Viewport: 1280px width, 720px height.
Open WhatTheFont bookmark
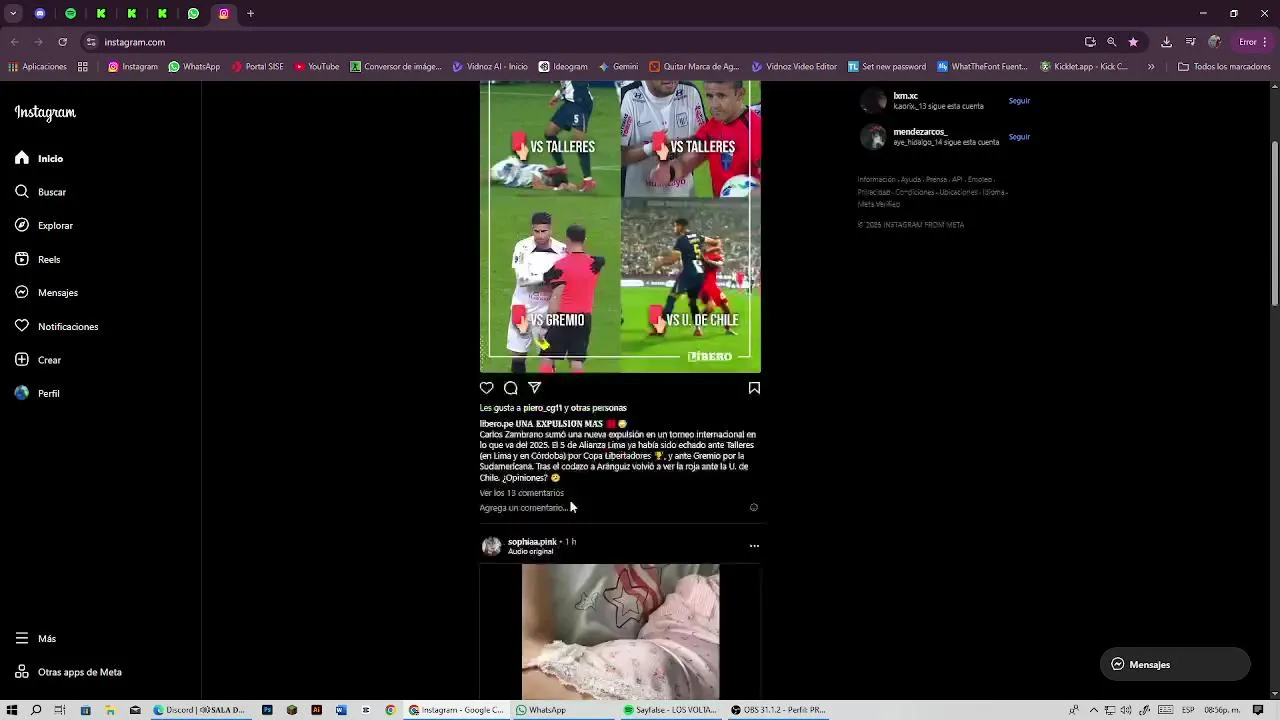tap(982, 67)
